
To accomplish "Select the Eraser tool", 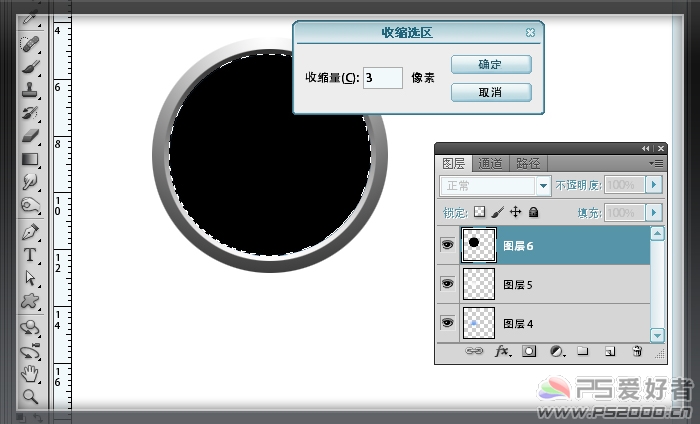I will [x=30, y=136].
